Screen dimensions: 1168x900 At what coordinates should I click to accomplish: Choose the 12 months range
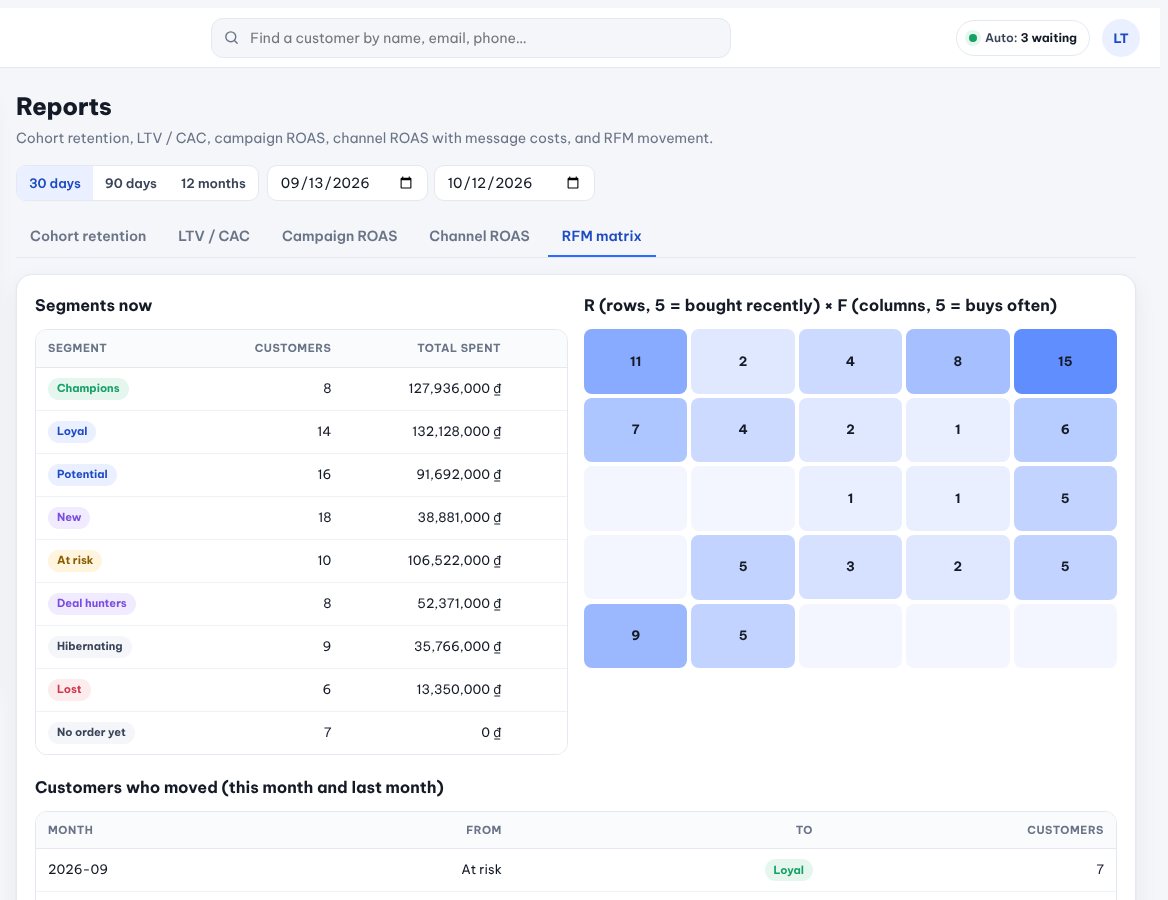(x=213, y=183)
